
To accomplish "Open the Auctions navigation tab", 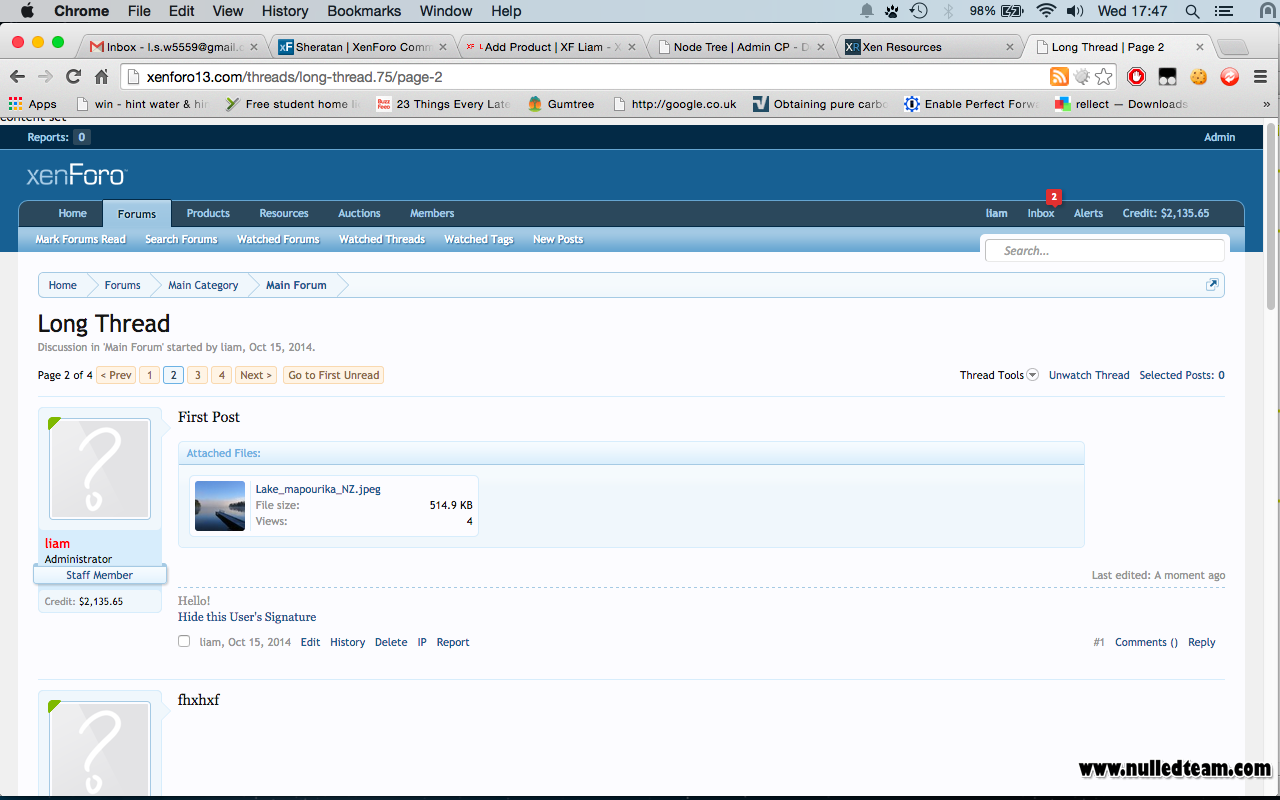I will pyautogui.click(x=359, y=213).
